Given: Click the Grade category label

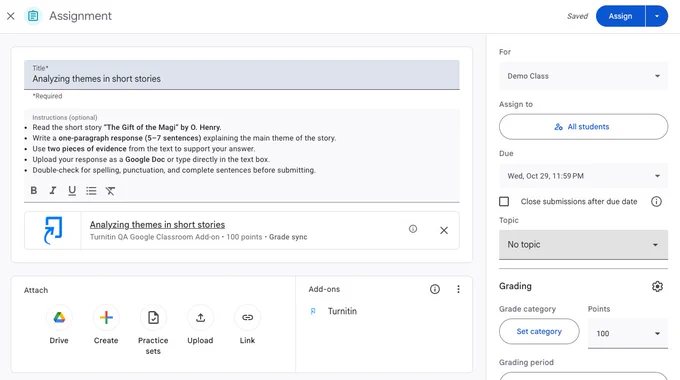Looking at the screenshot, I should point(527,309).
